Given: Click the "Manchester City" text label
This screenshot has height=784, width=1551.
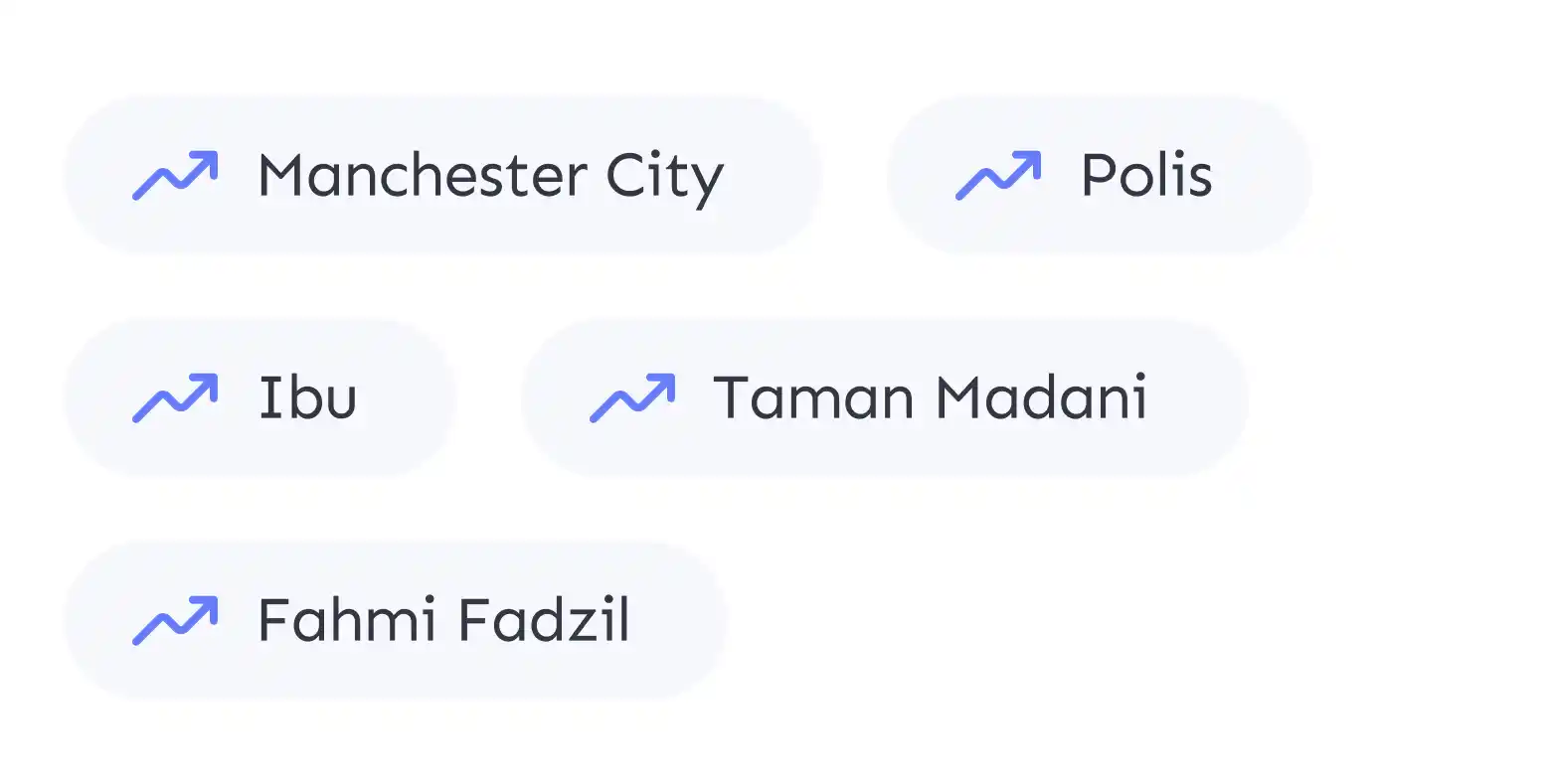Looking at the screenshot, I should 491,179.
